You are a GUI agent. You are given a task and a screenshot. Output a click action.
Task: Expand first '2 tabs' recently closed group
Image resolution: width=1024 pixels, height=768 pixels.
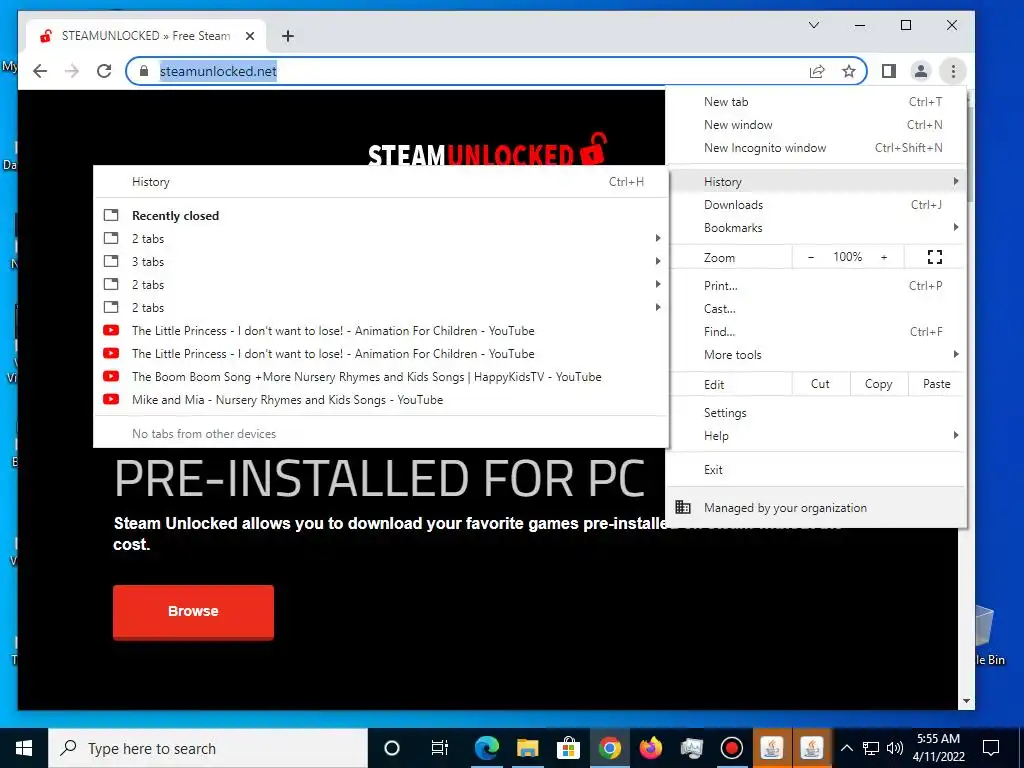pyautogui.click(x=381, y=239)
